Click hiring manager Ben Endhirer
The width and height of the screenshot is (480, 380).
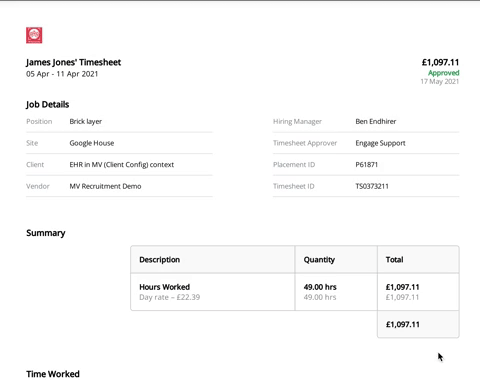(x=376, y=121)
